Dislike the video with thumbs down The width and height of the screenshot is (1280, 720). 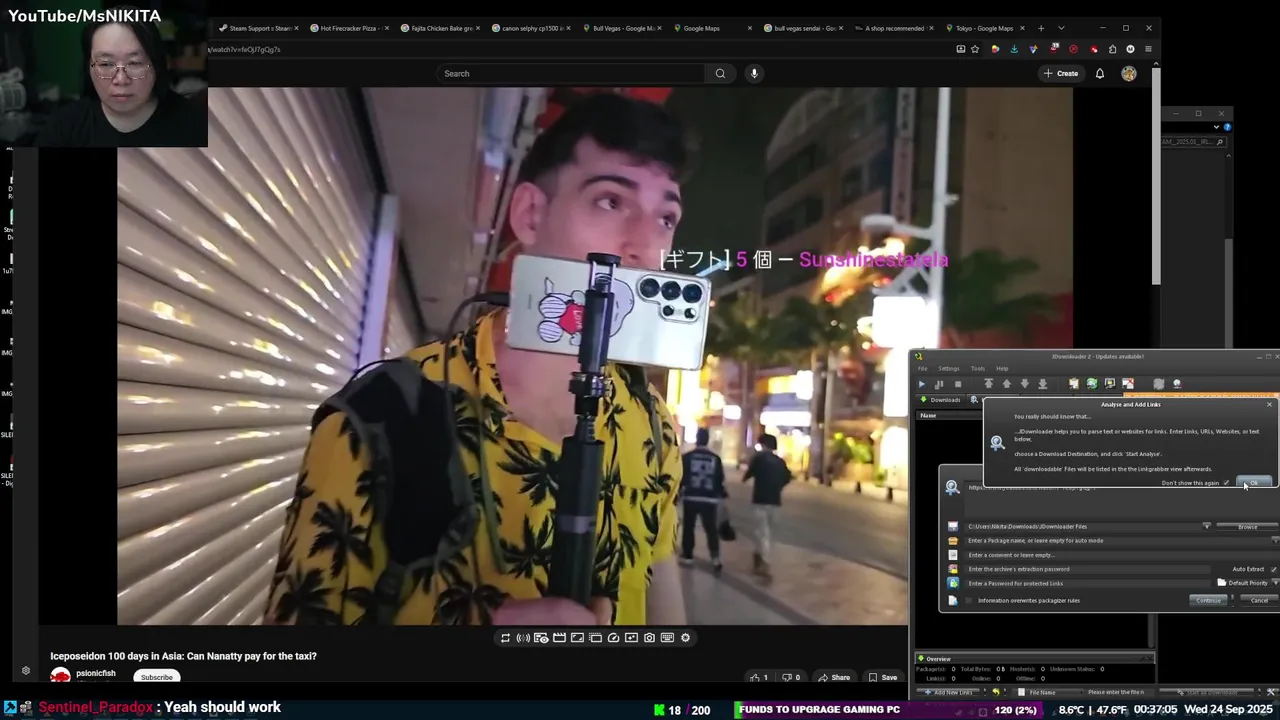791,677
